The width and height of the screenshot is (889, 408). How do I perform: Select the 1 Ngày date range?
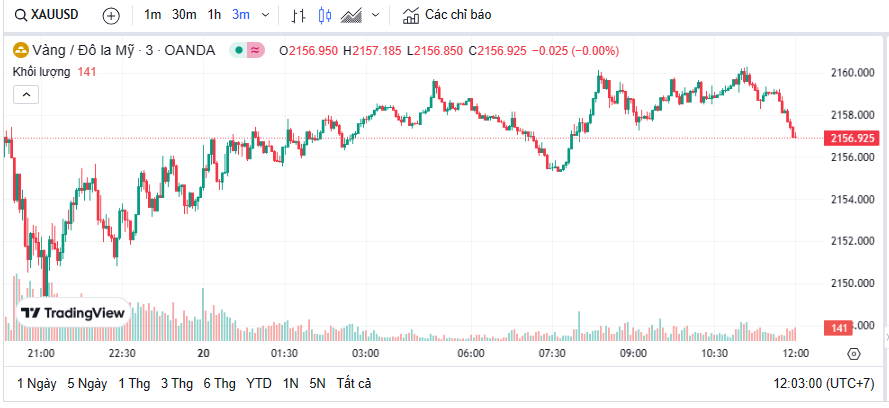pos(36,383)
